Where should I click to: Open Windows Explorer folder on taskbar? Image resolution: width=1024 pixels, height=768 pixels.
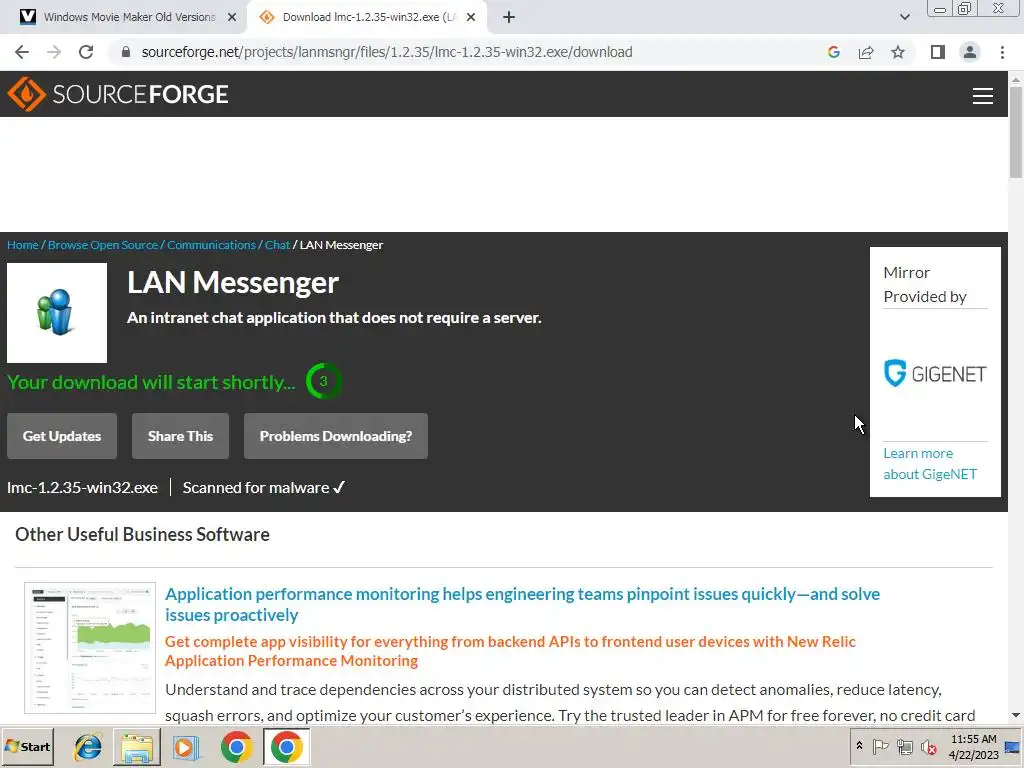137,747
